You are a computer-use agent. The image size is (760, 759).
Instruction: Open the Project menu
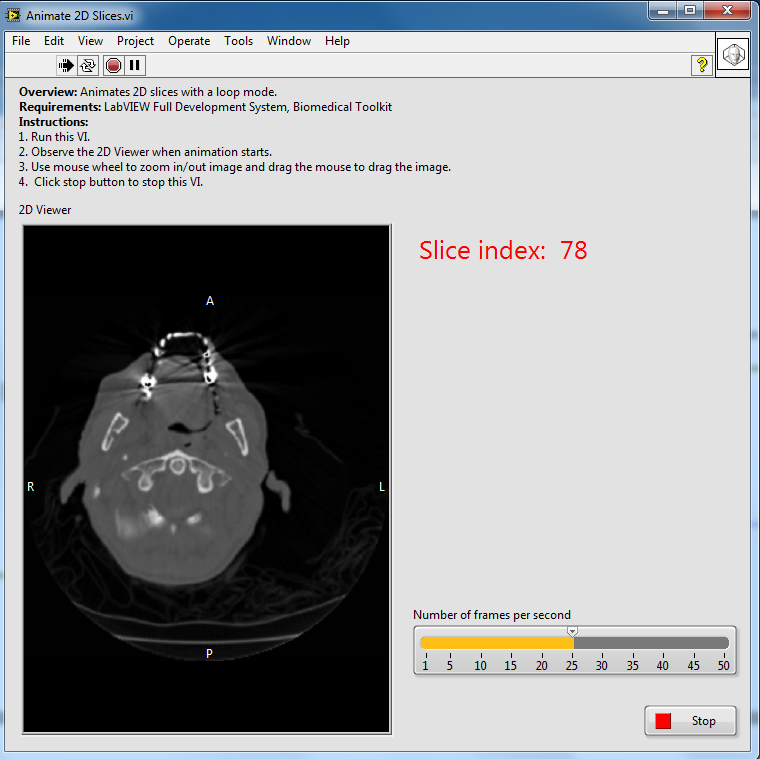tap(135, 41)
